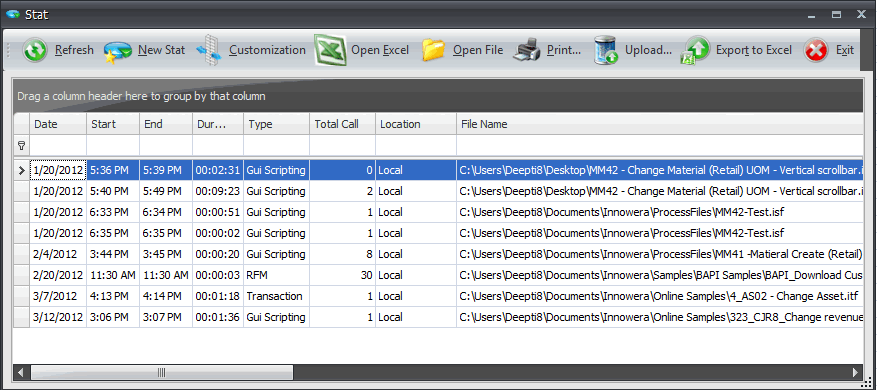
Task: Click the Upload... label
Action: click(x=648, y=50)
